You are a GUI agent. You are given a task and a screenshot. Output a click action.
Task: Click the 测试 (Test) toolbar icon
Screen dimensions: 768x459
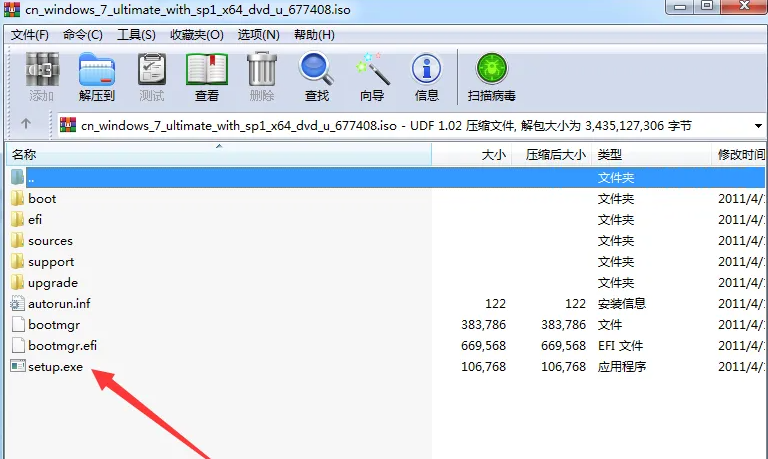tap(152, 70)
